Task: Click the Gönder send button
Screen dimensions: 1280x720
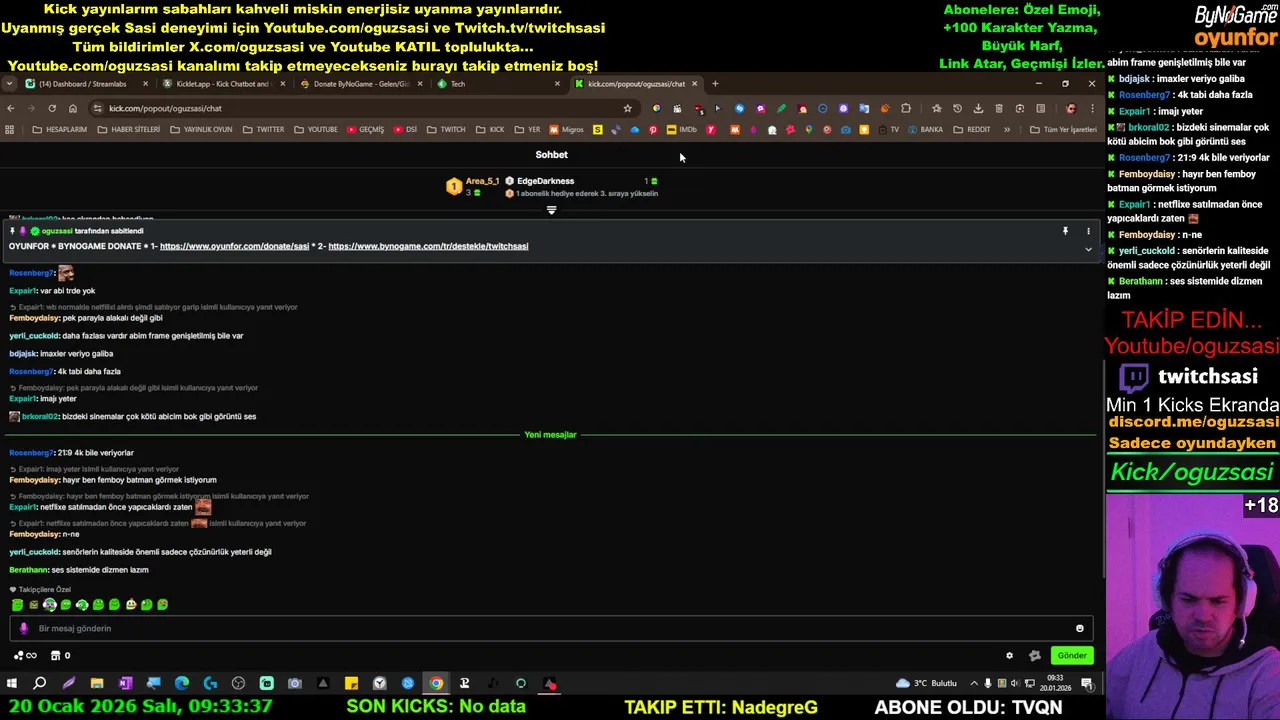Action: [1071, 655]
